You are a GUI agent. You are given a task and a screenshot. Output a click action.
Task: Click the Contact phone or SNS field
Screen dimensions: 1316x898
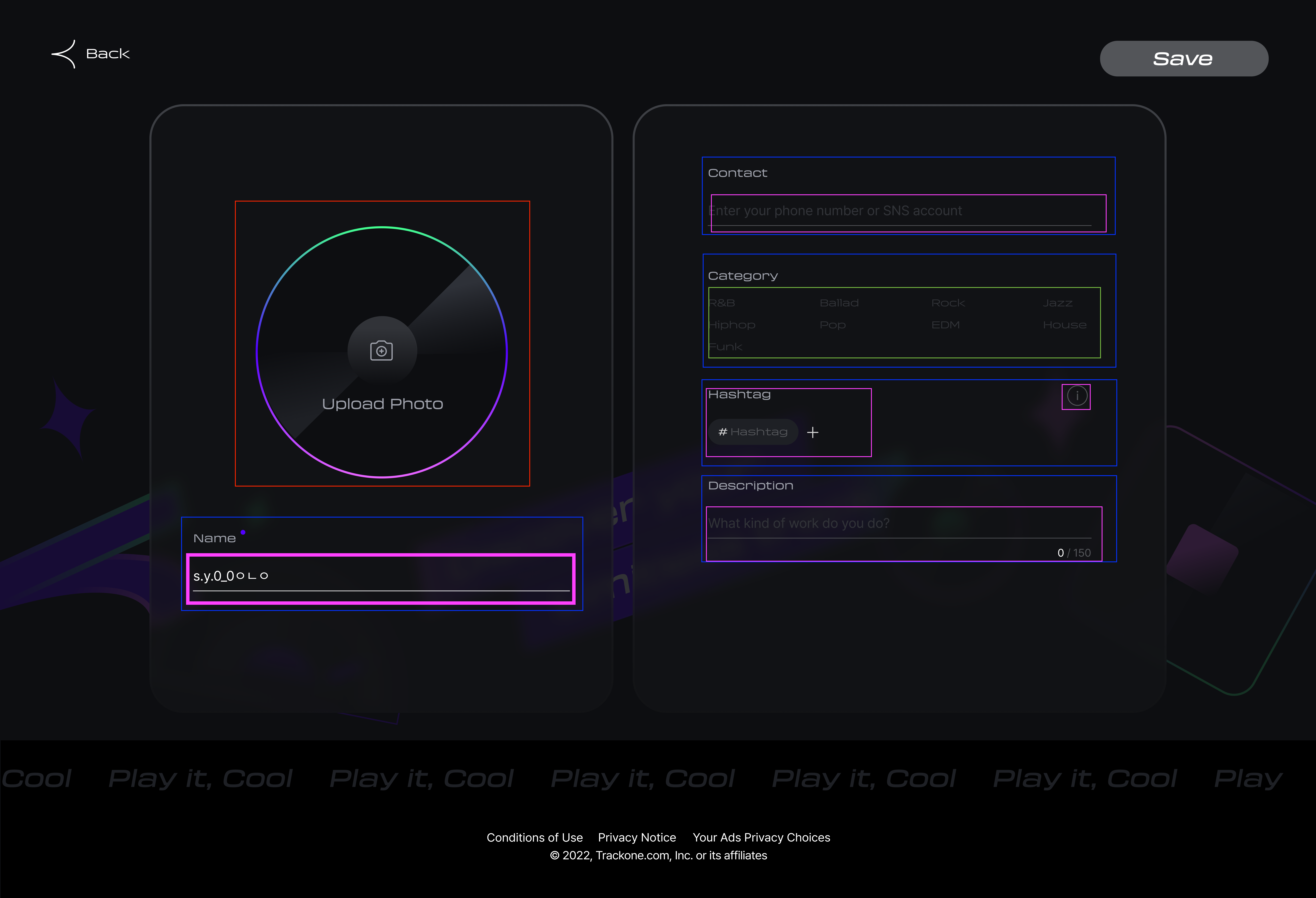(x=900, y=211)
